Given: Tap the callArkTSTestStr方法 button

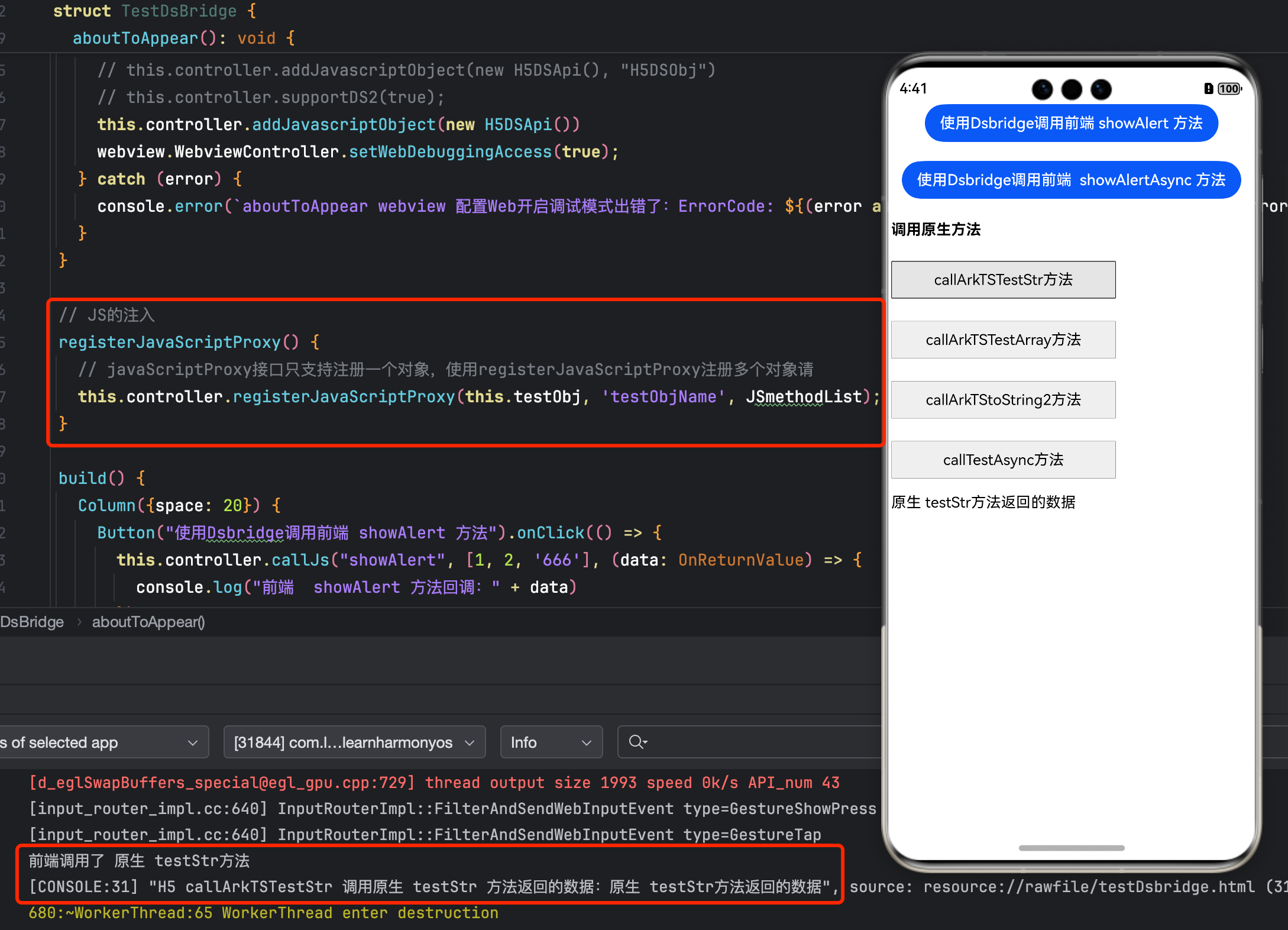Looking at the screenshot, I should pyautogui.click(x=1003, y=279).
